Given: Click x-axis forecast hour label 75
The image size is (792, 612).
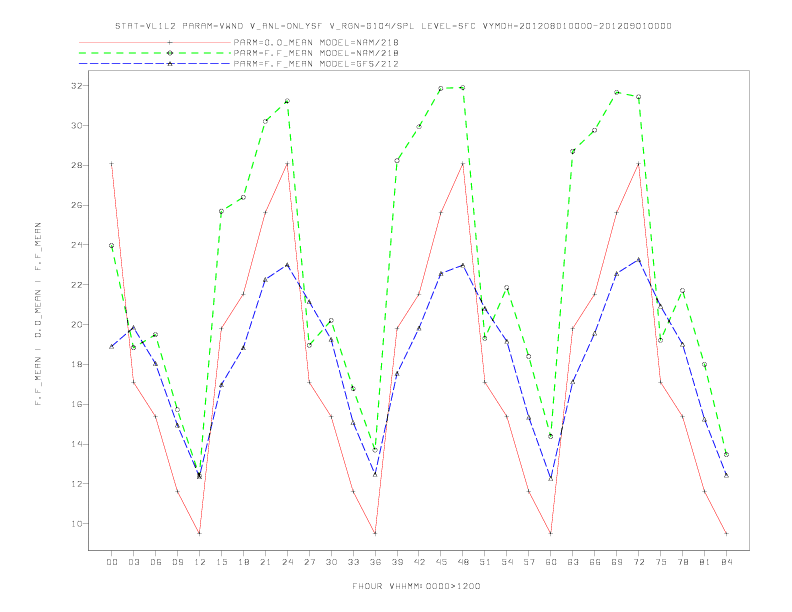Looking at the screenshot, I should pos(661,562).
